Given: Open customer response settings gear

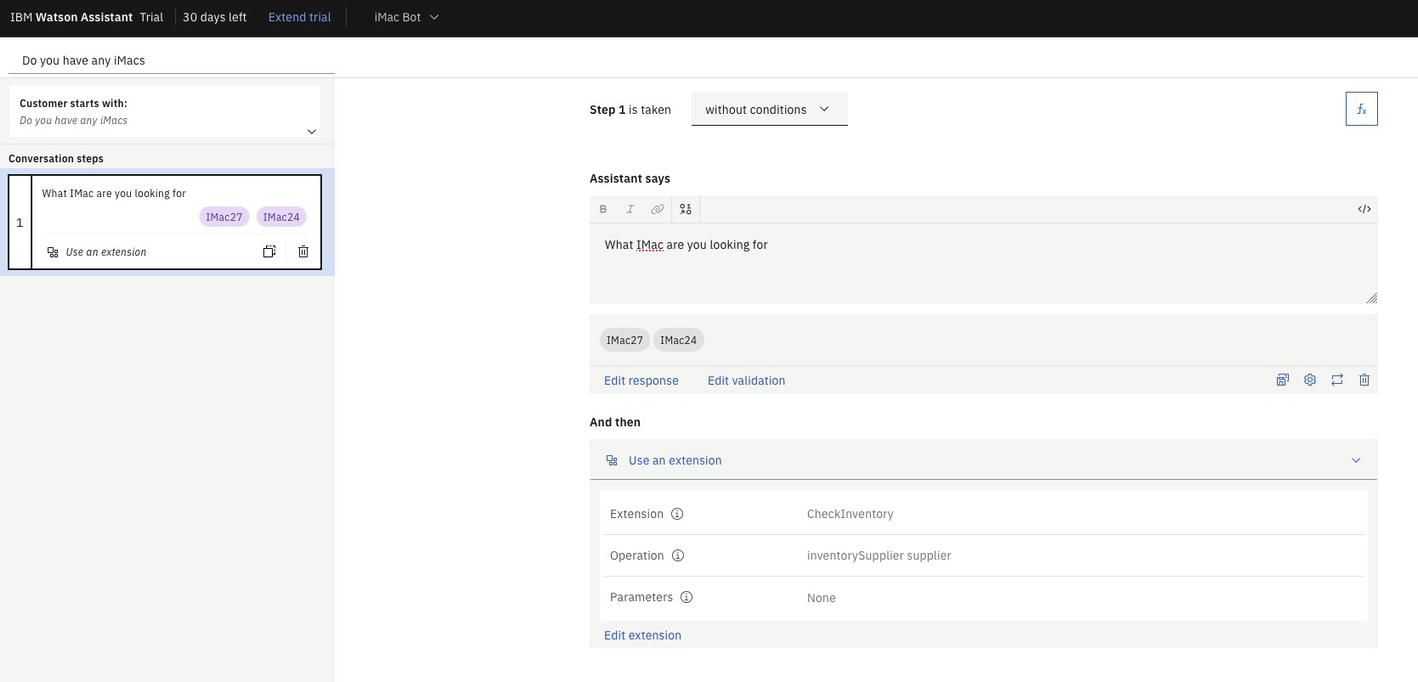Looking at the screenshot, I should click(1310, 380).
